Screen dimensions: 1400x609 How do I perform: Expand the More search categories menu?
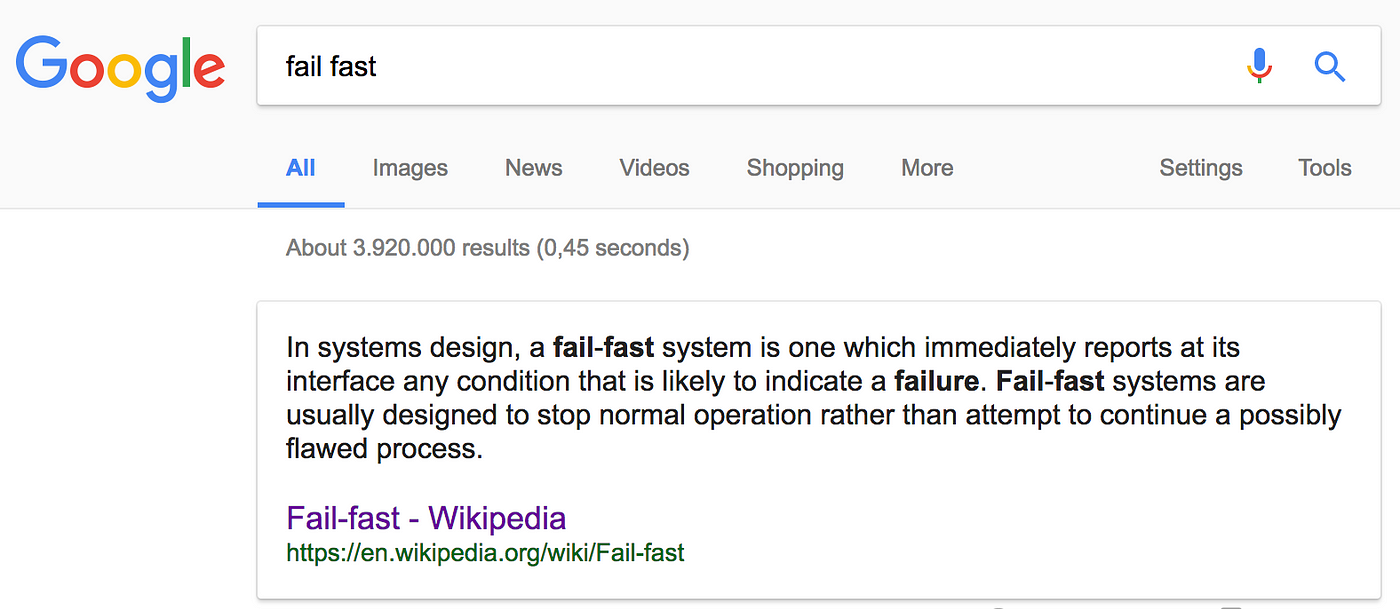(x=926, y=168)
